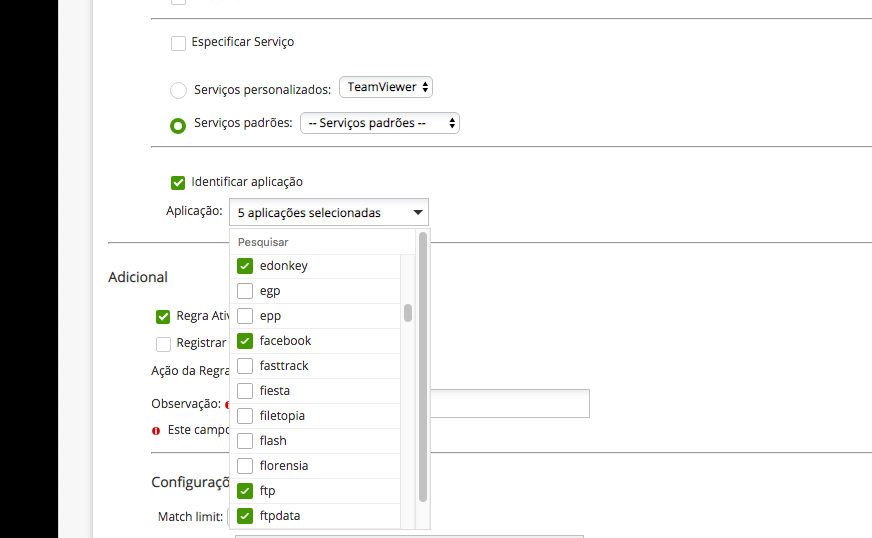
Task: Select florensia from the dropdown list
Action: point(245,466)
